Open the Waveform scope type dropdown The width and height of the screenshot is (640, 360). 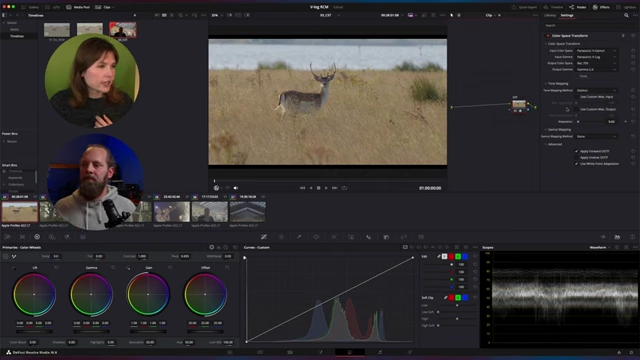coord(600,247)
